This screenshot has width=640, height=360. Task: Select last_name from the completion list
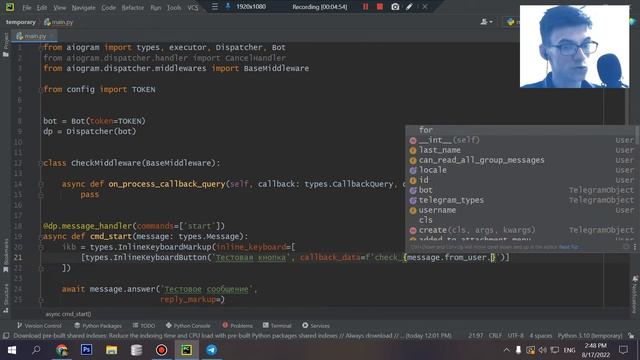click(521, 150)
